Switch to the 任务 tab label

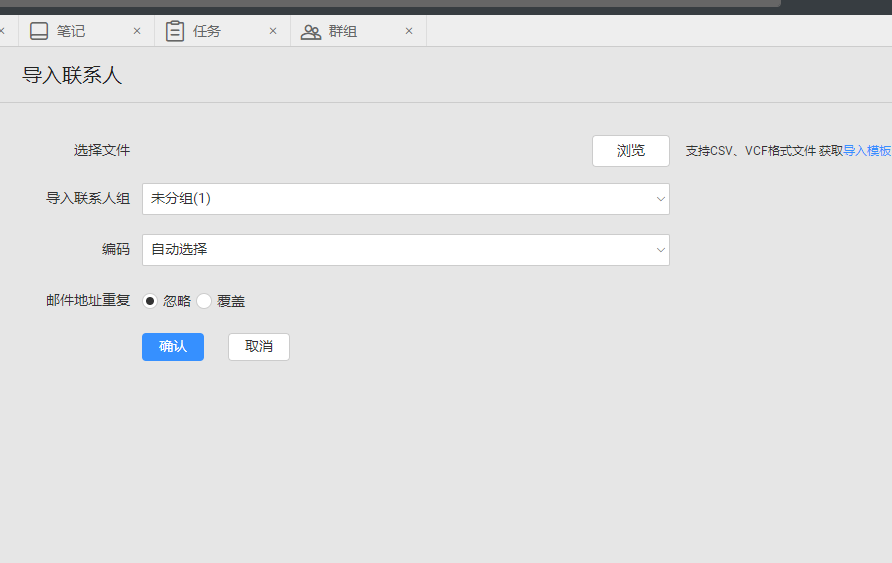[x=207, y=31]
